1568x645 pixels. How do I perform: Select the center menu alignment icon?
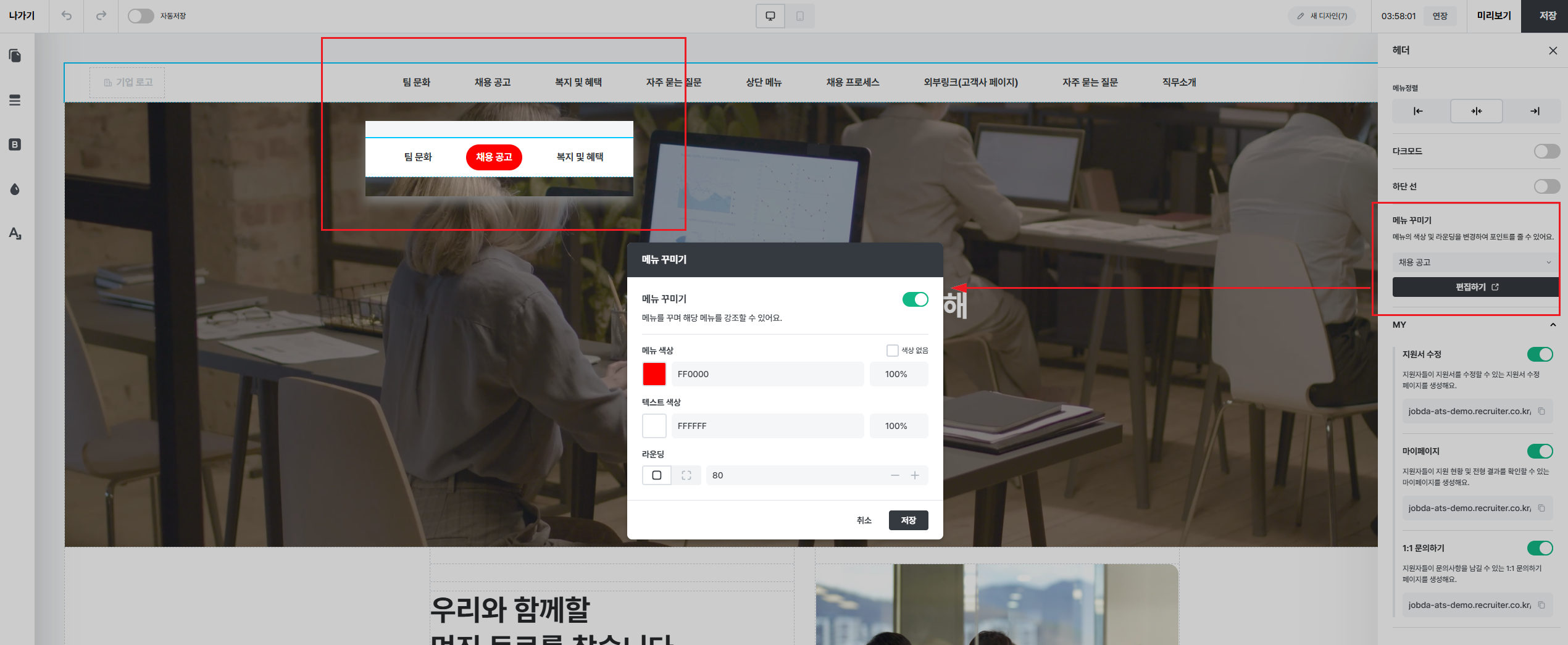click(1476, 111)
